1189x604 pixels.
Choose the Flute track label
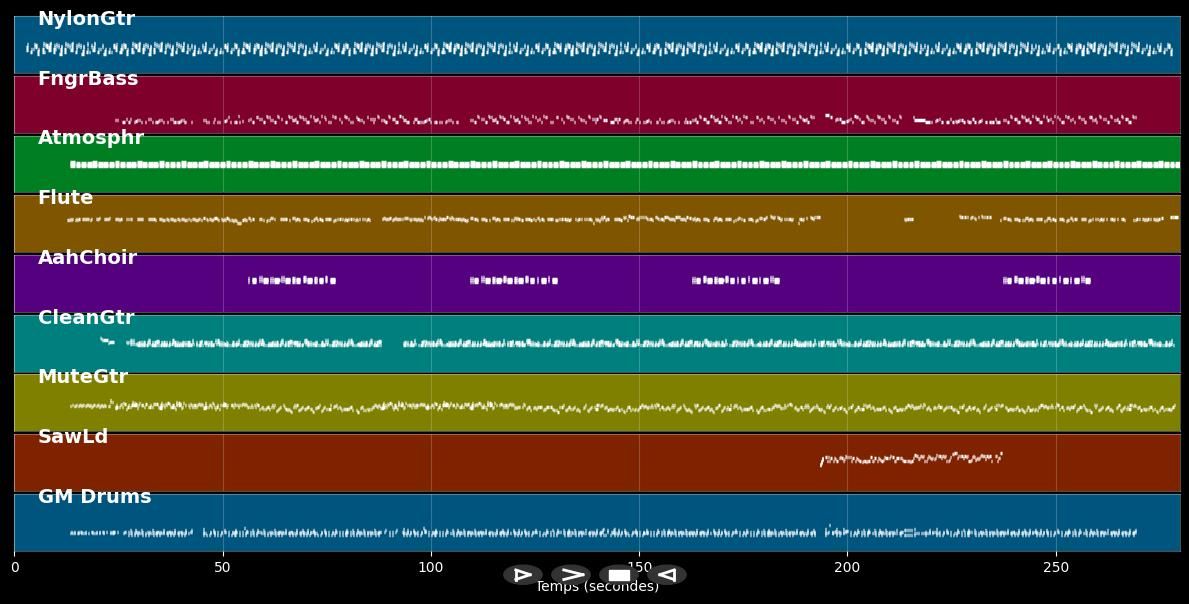point(65,198)
